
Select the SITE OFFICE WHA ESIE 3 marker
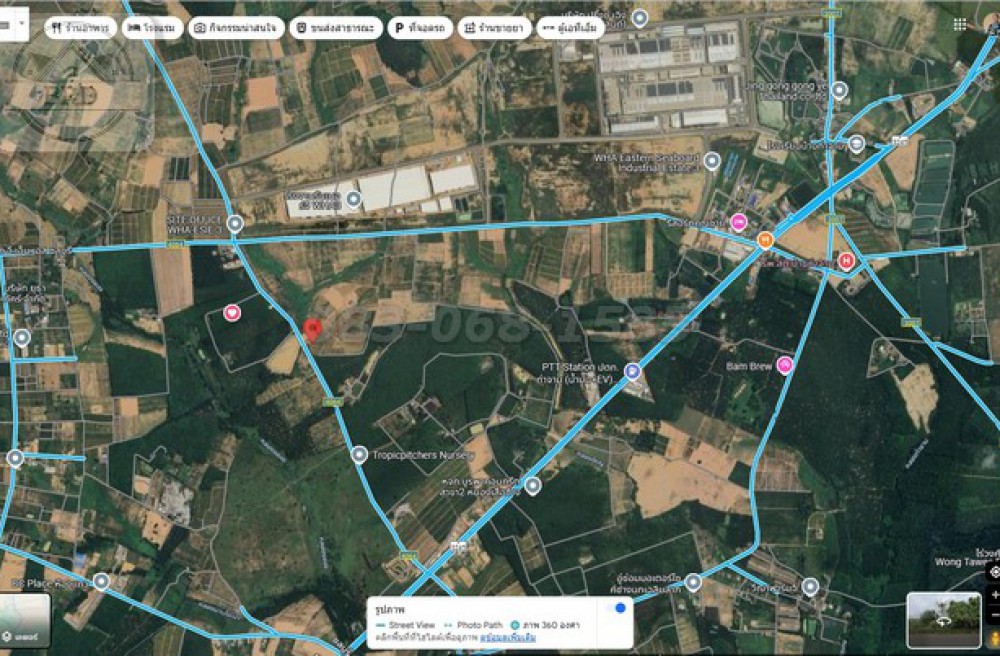coord(235,224)
